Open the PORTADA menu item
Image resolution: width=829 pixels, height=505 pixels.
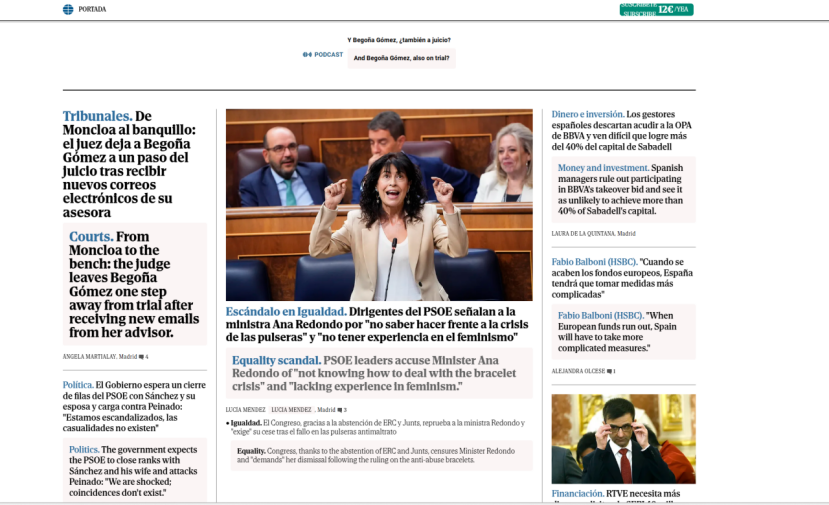(92, 9)
